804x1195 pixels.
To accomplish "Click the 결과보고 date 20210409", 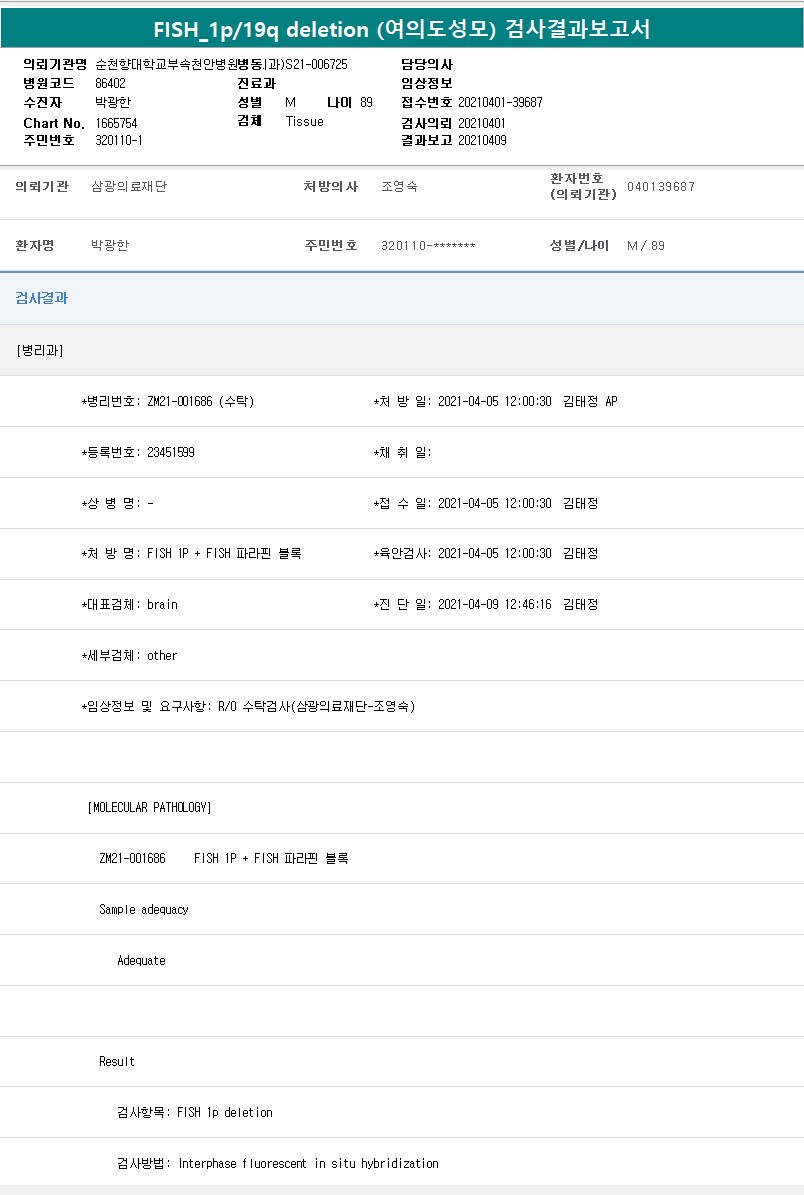I will [x=482, y=141].
